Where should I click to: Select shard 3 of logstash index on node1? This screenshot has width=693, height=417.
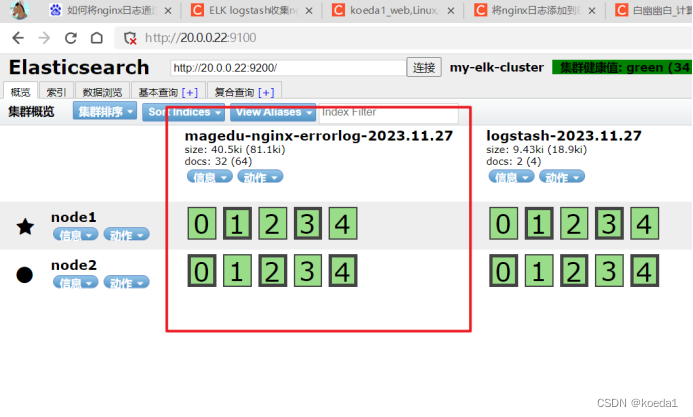point(609,224)
